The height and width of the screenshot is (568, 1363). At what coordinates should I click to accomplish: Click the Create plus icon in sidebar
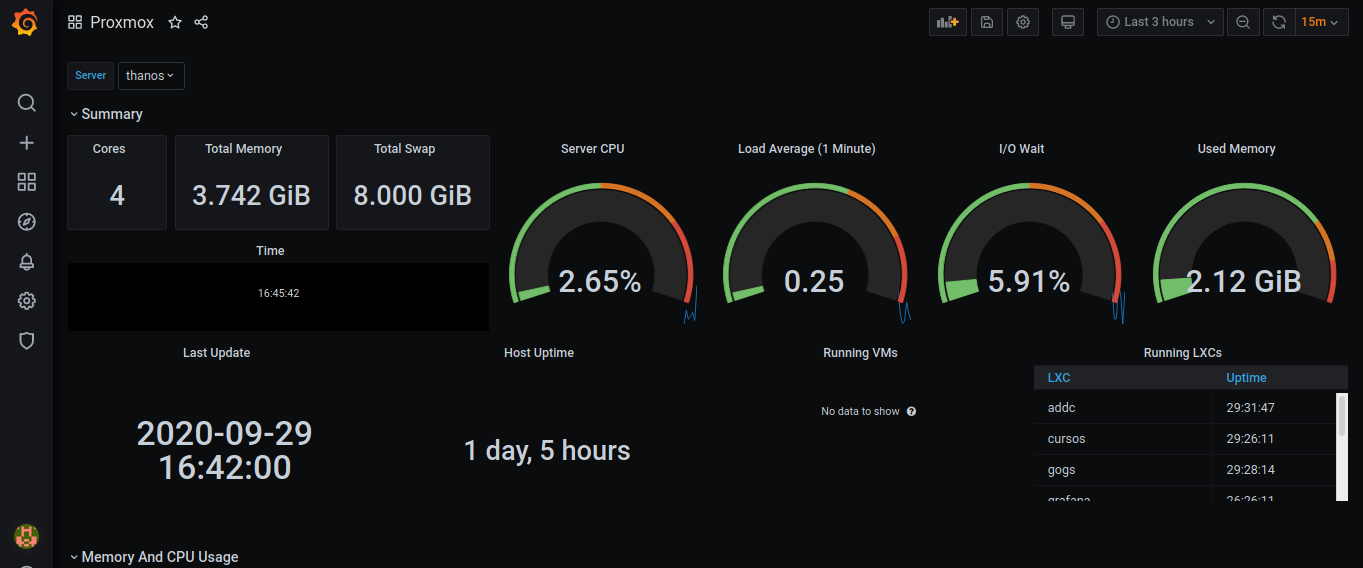[27, 143]
